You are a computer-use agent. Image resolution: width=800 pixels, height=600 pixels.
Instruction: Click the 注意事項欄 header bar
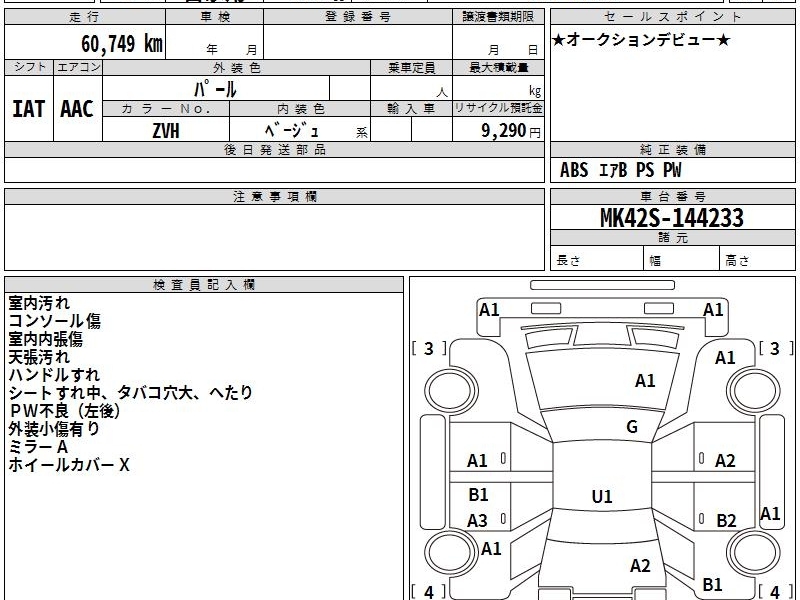coord(274,197)
